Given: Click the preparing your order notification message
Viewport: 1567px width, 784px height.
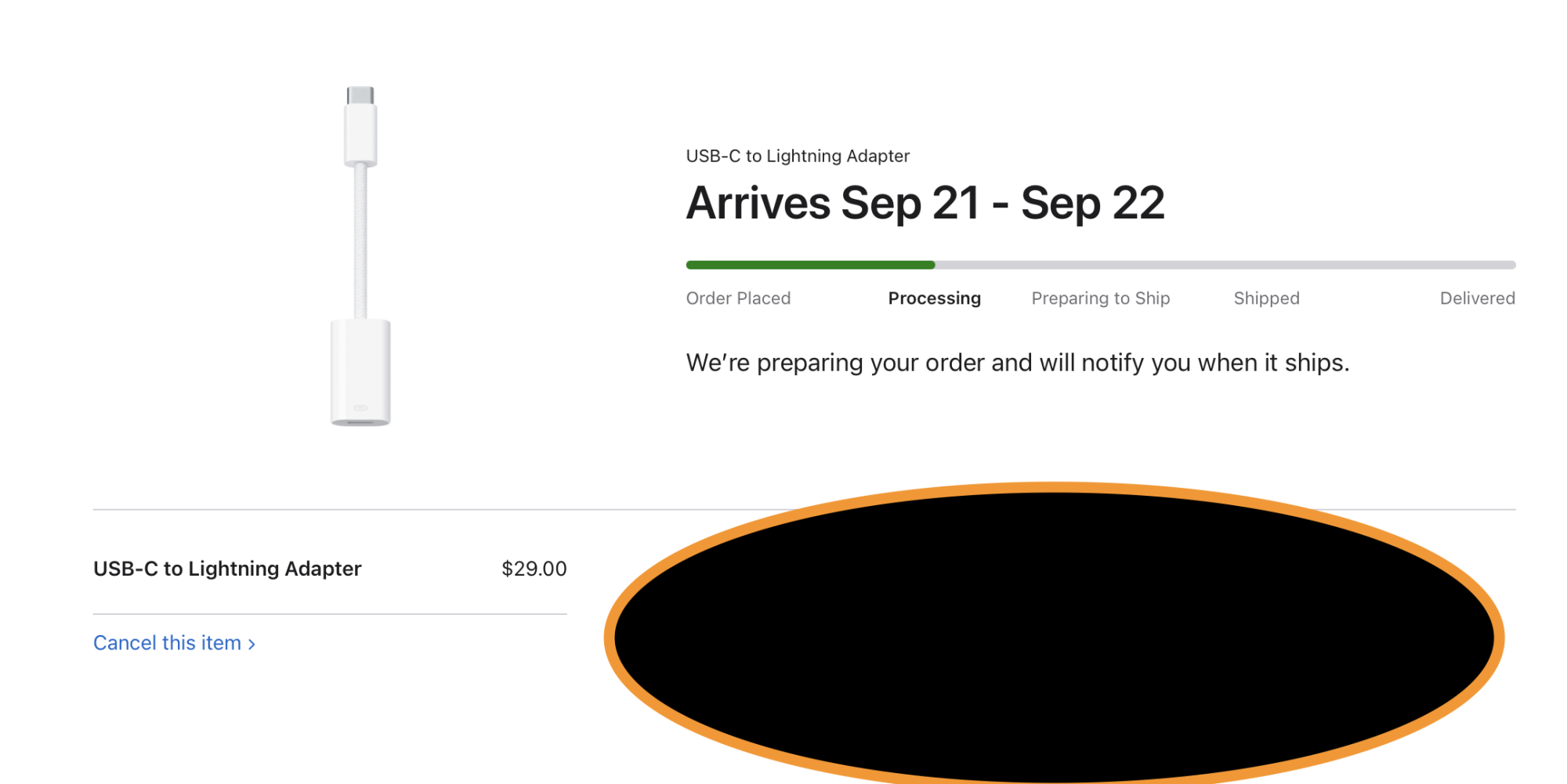Looking at the screenshot, I should (1018, 363).
